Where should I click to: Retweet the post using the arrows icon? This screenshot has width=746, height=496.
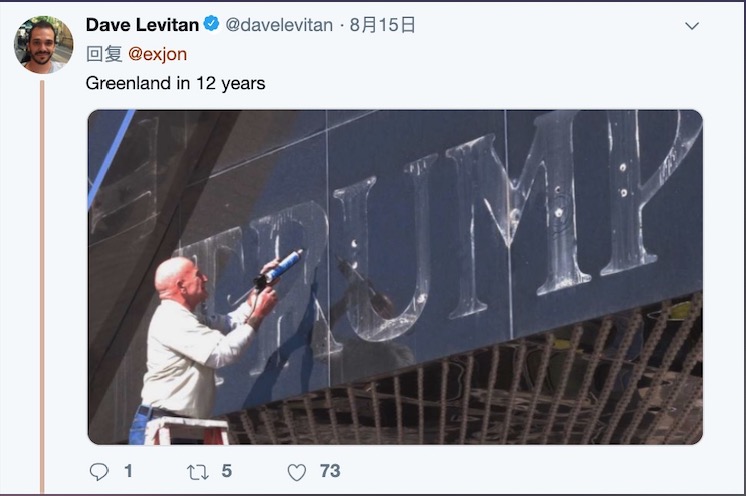[197, 472]
